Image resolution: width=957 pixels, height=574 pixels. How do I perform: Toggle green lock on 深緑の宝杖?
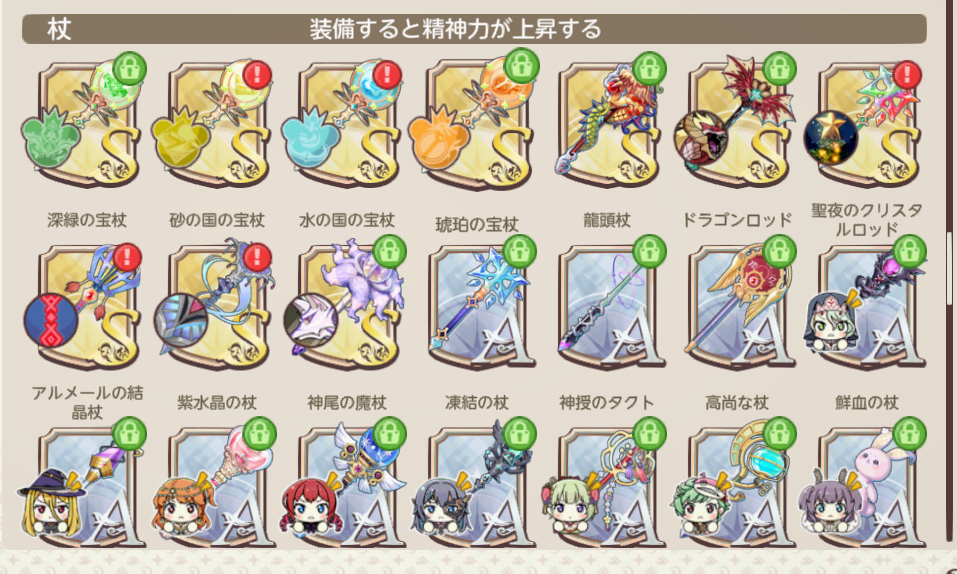[x=129, y=69]
